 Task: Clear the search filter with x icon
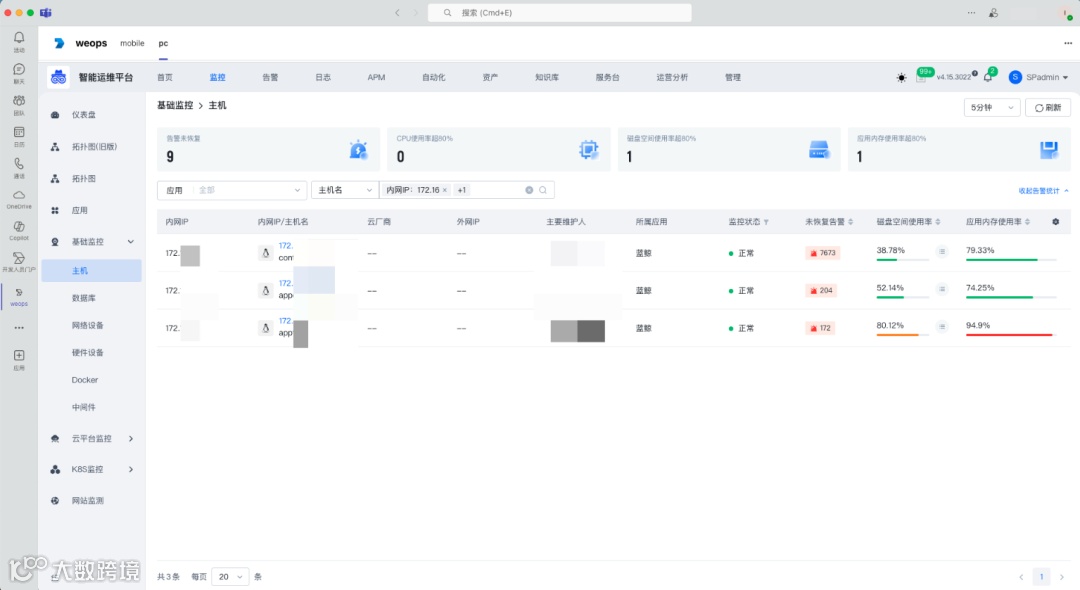pyautogui.click(x=529, y=190)
